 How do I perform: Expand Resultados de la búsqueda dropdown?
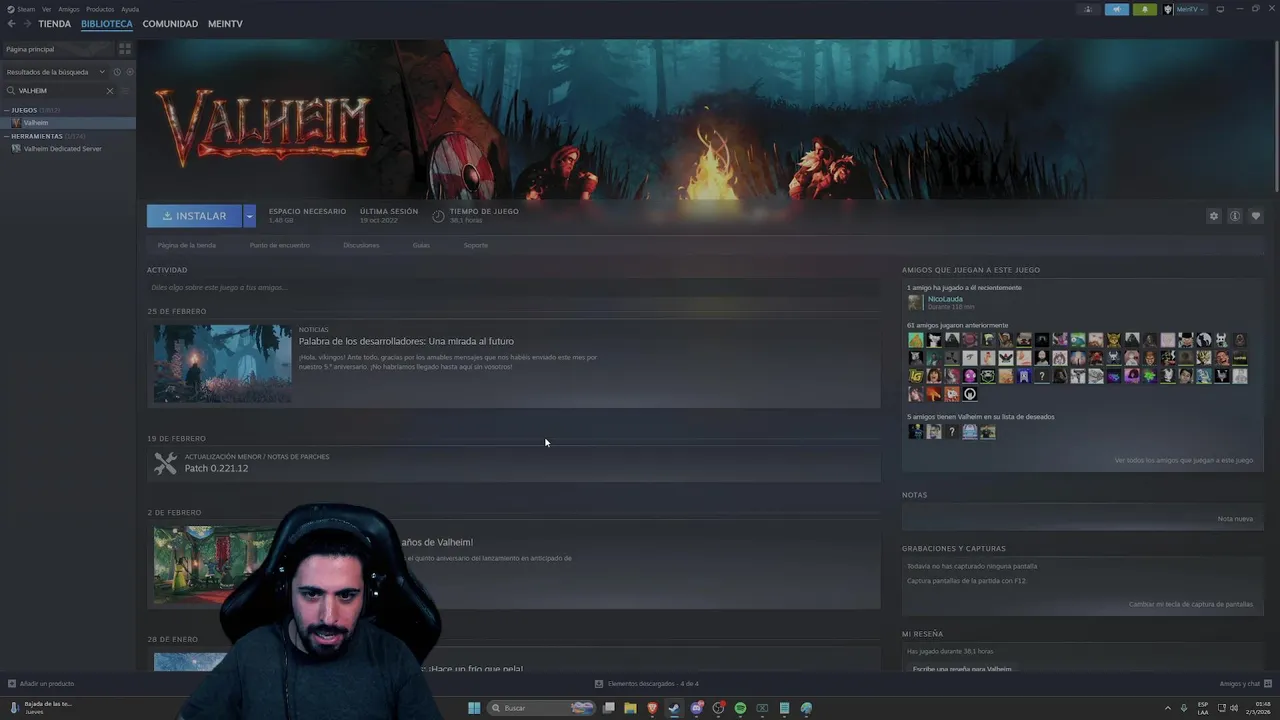pyautogui.click(x=55, y=72)
